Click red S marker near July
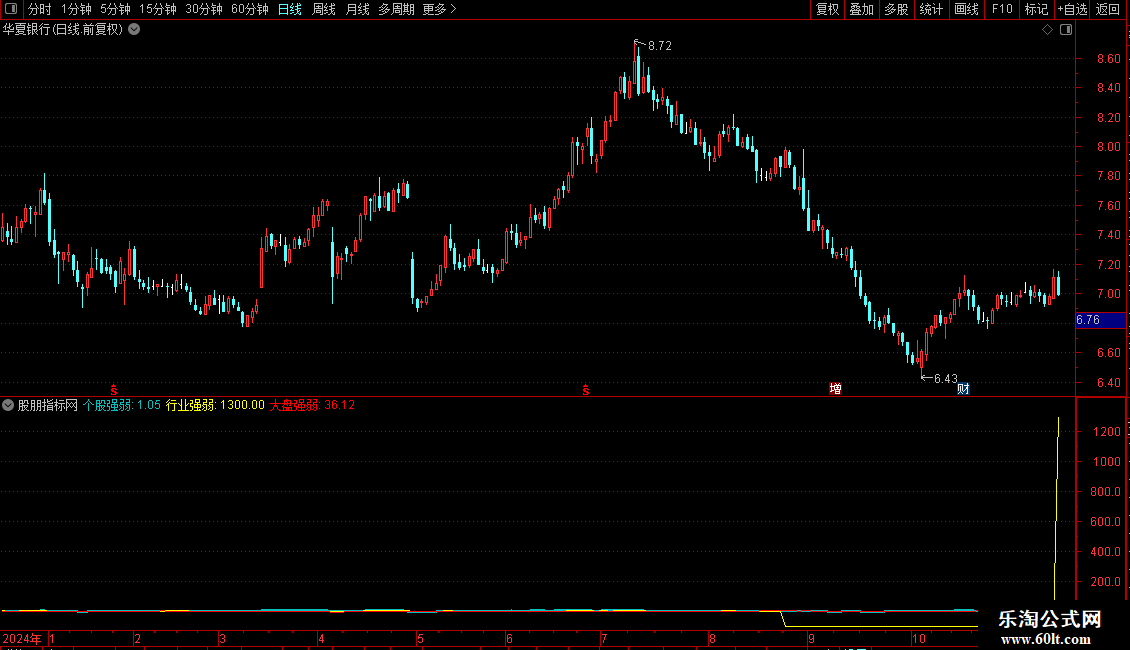1130x650 pixels. pyautogui.click(x=586, y=390)
